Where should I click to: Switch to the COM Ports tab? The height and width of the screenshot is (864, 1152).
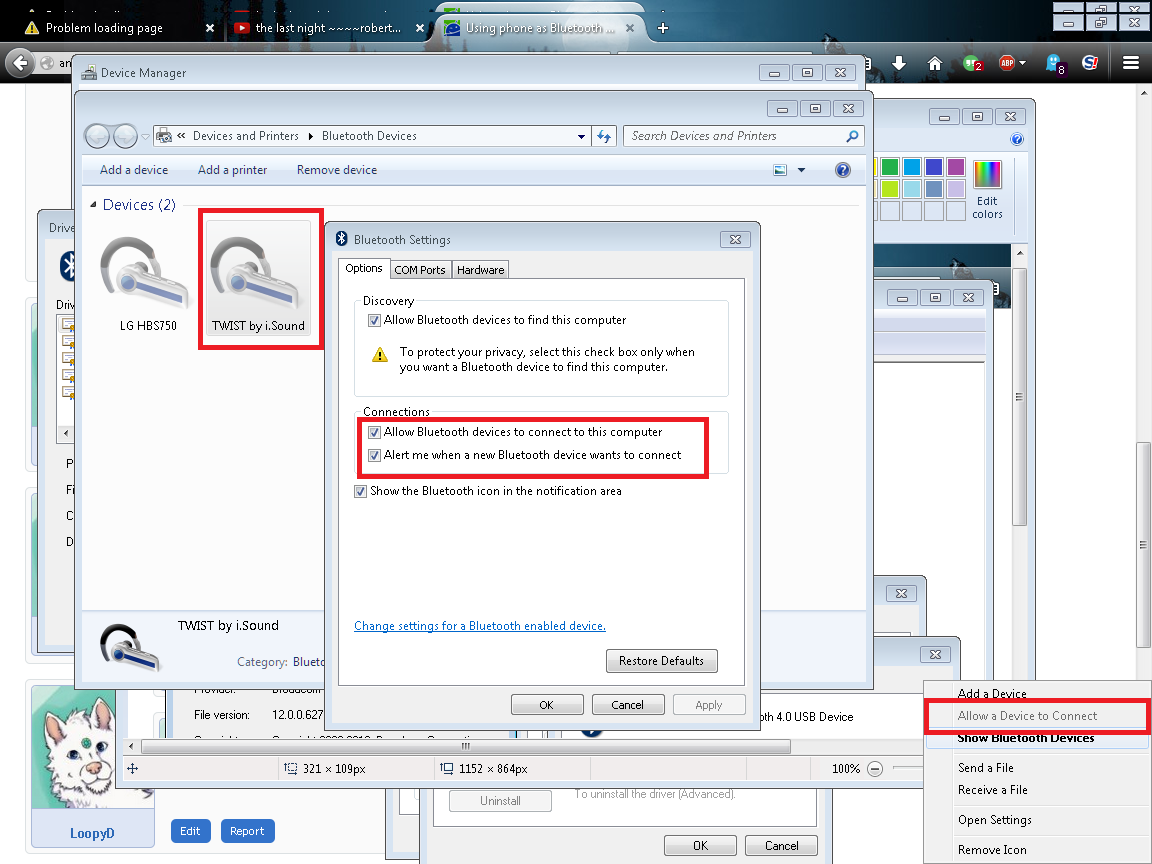click(x=419, y=269)
